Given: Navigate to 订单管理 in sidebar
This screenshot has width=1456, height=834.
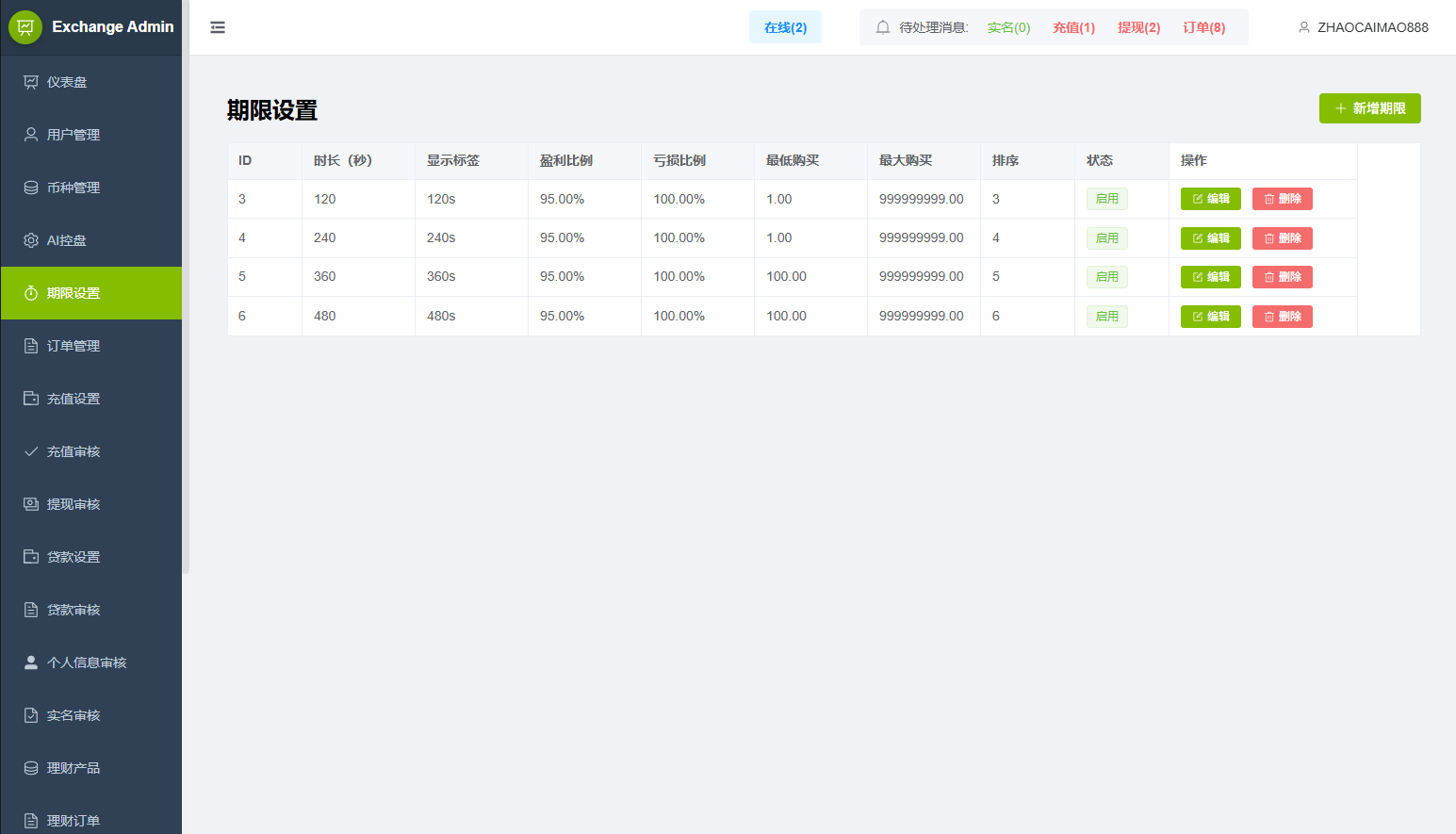Looking at the screenshot, I should [74, 346].
